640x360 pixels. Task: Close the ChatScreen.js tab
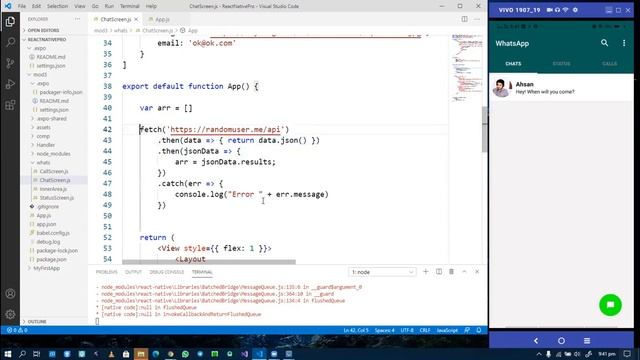coord(136,19)
